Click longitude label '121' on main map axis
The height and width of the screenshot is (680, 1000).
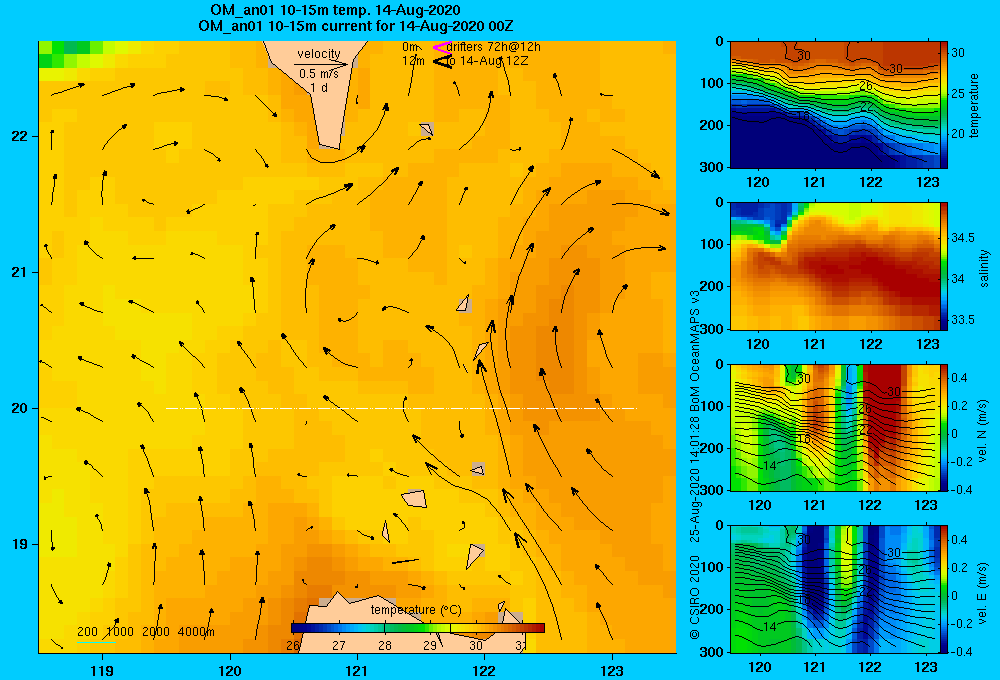(x=357, y=671)
